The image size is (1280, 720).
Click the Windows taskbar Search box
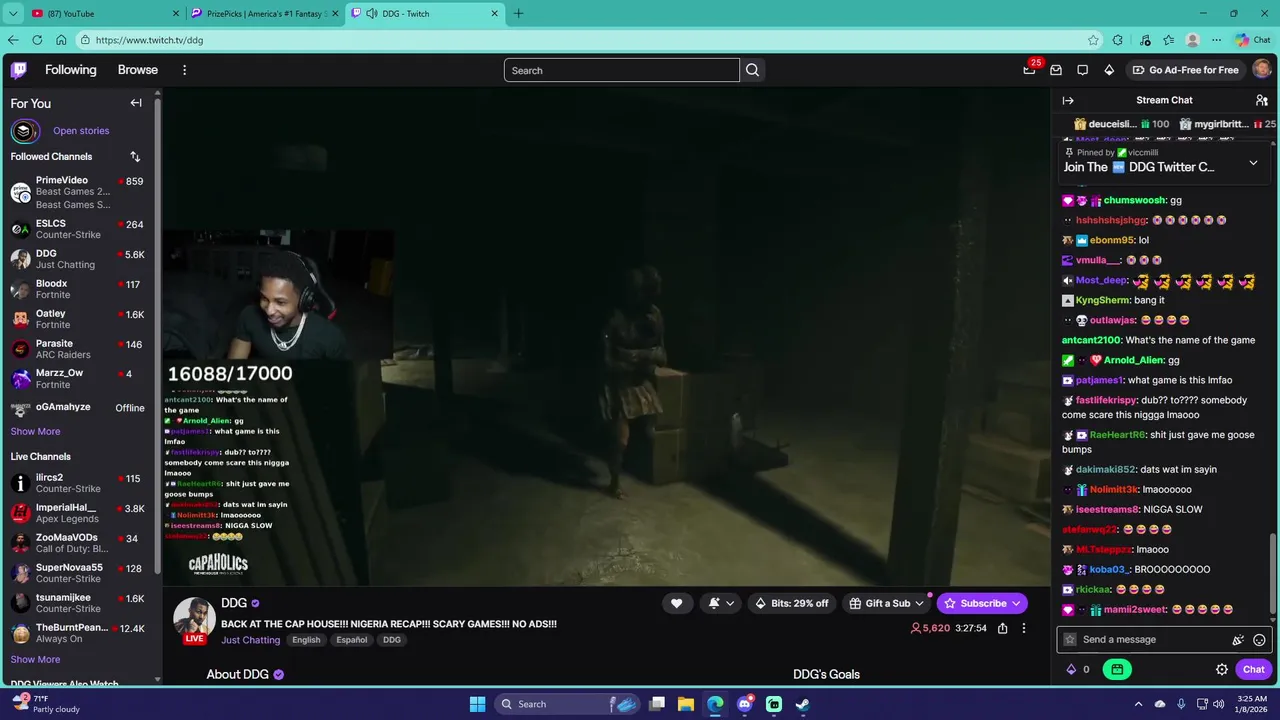pyautogui.click(x=567, y=704)
